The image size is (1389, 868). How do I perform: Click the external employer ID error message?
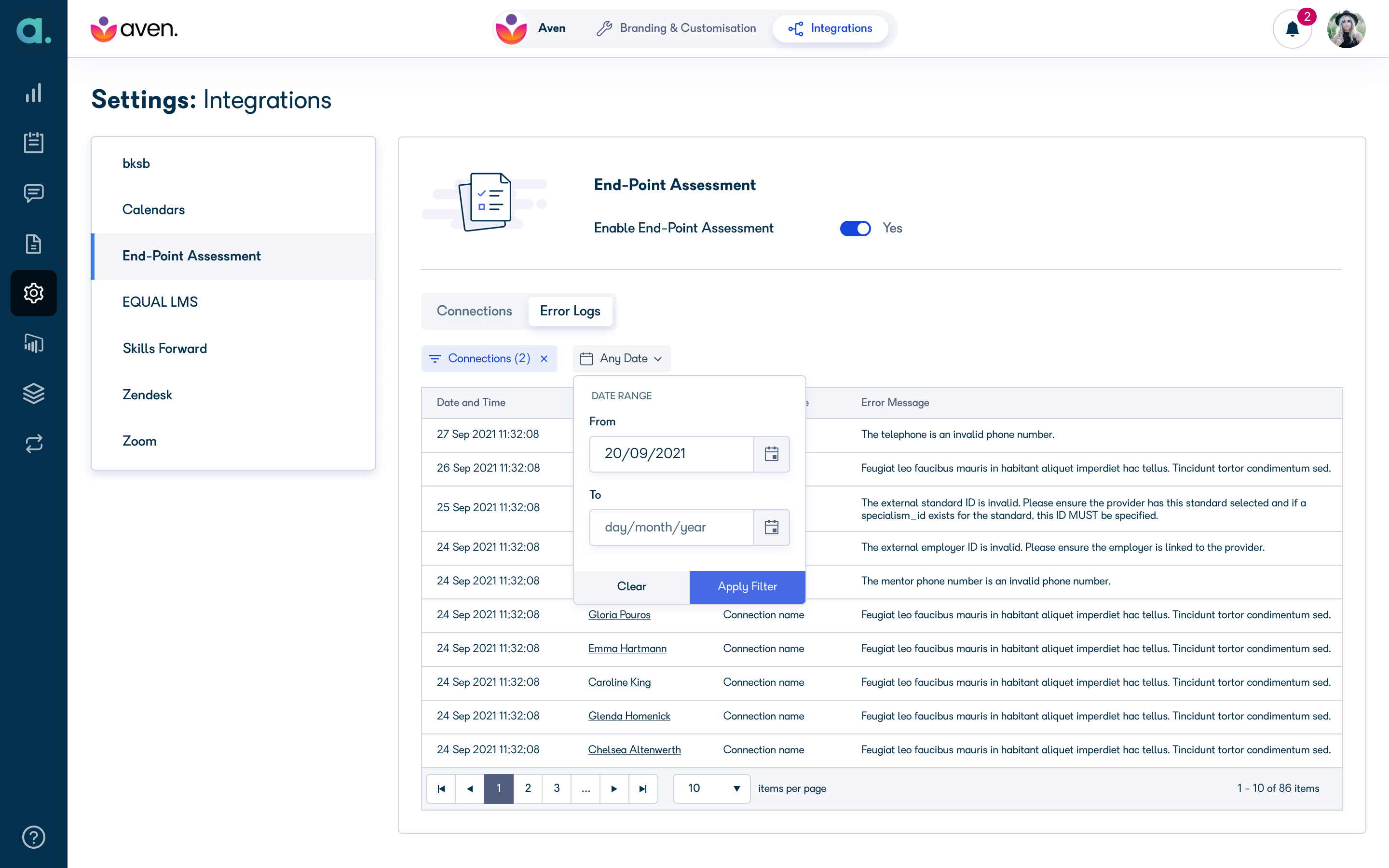(1062, 547)
